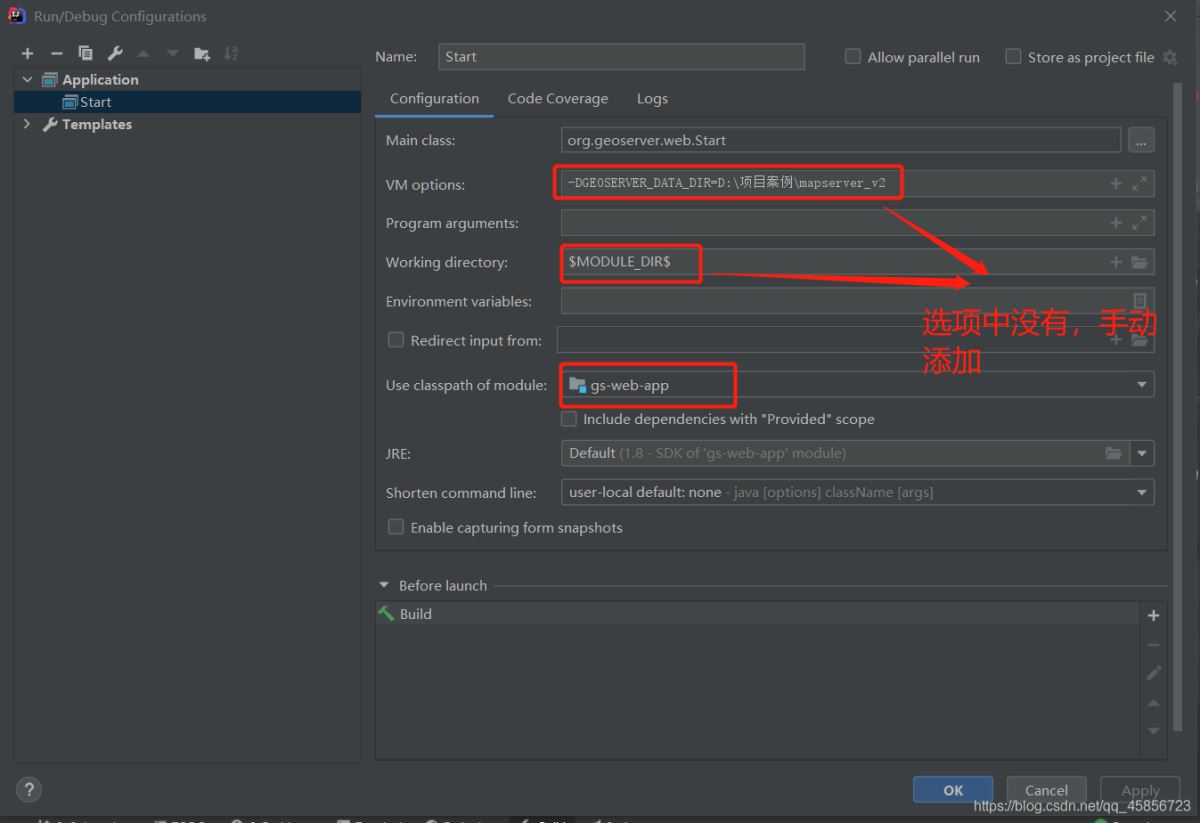The height and width of the screenshot is (823, 1200).
Task: Click the Working directory folder browse icon
Action: coord(1139,262)
